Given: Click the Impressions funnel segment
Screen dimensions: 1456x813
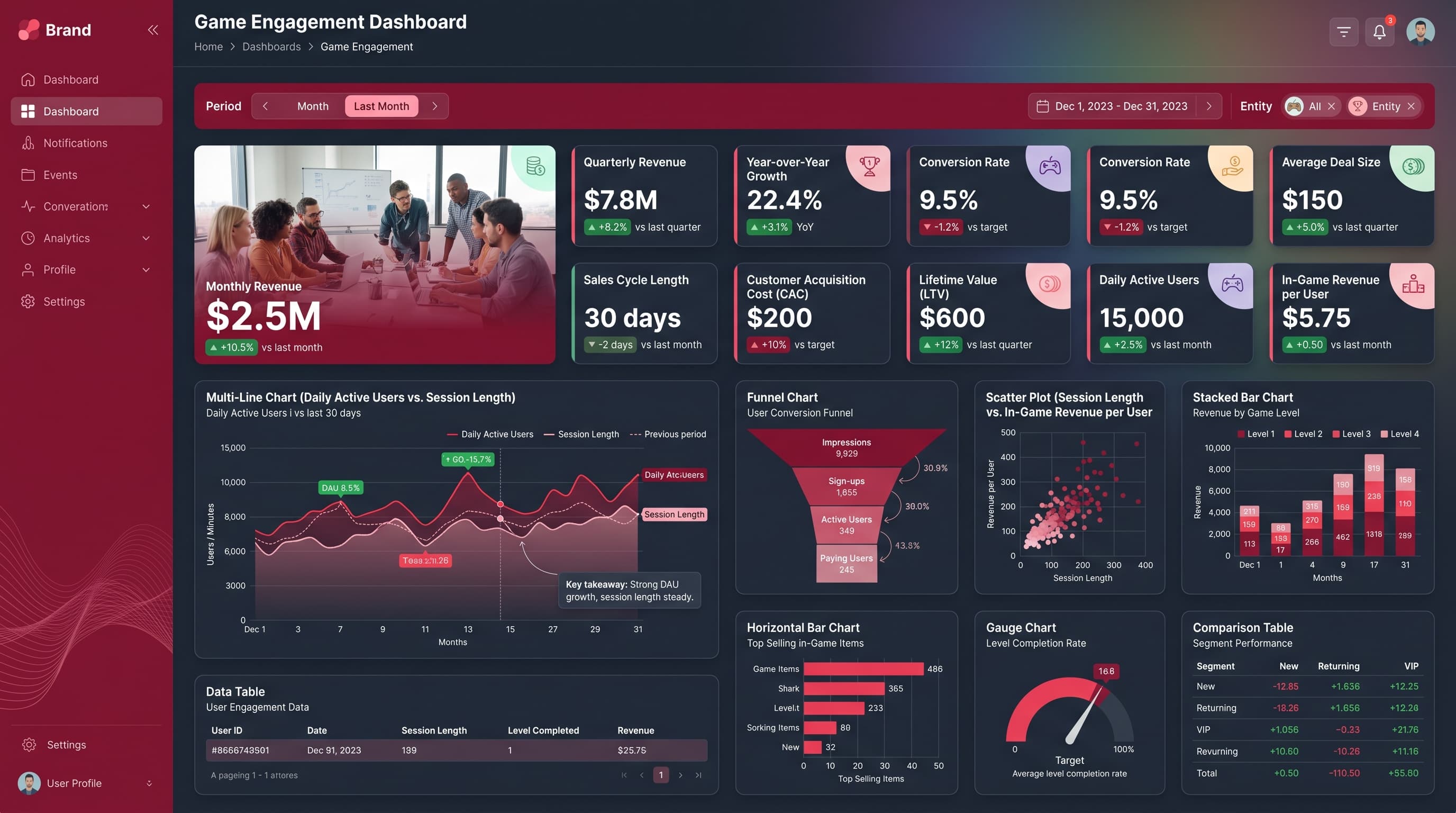Looking at the screenshot, I should tap(846, 448).
